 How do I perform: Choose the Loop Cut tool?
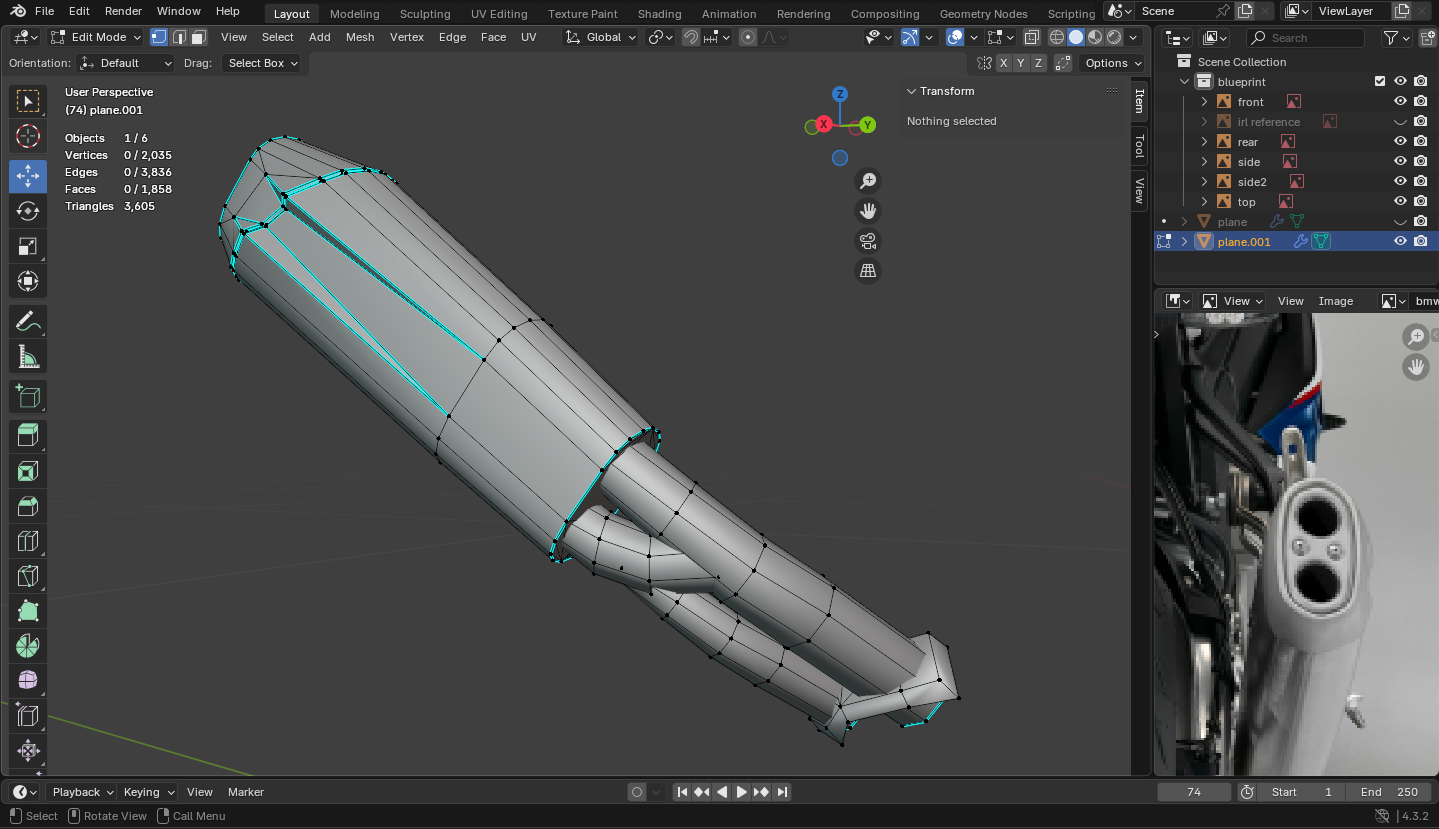(28, 541)
